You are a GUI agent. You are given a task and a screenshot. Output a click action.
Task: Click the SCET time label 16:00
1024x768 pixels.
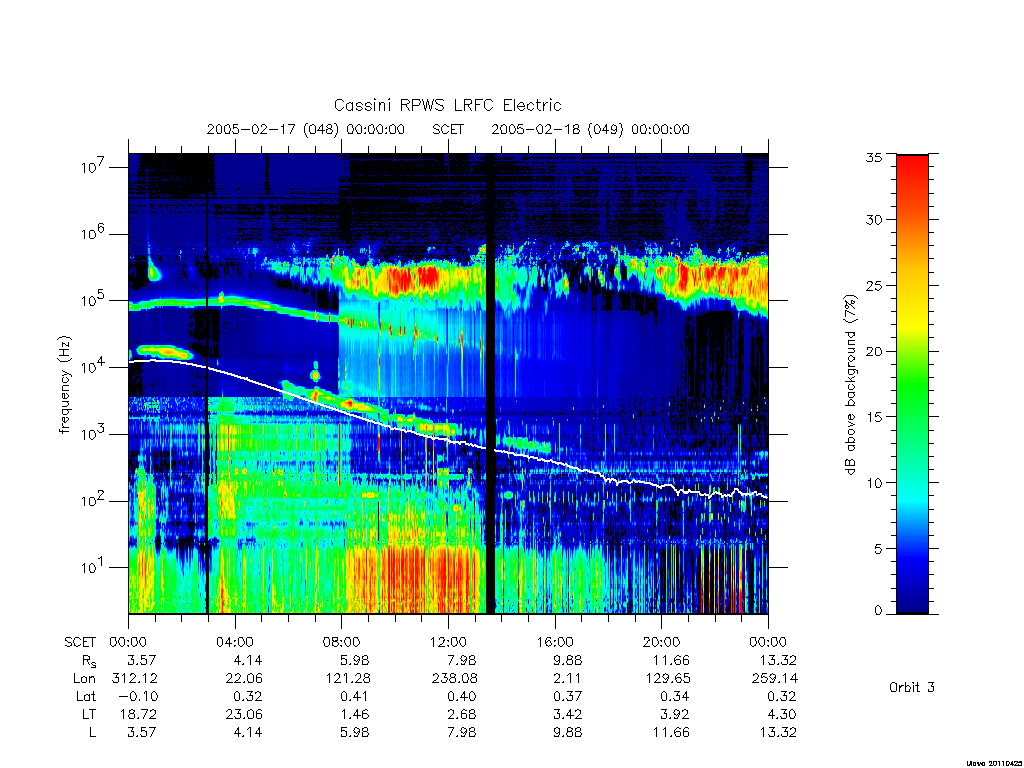[555, 642]
